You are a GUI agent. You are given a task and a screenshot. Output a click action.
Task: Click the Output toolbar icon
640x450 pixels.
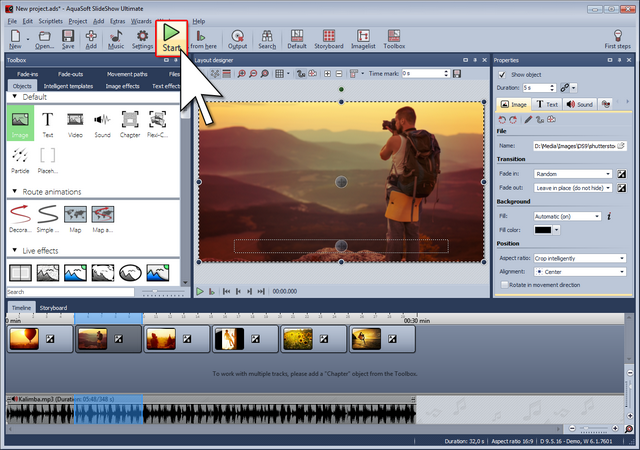pos(237,39)
